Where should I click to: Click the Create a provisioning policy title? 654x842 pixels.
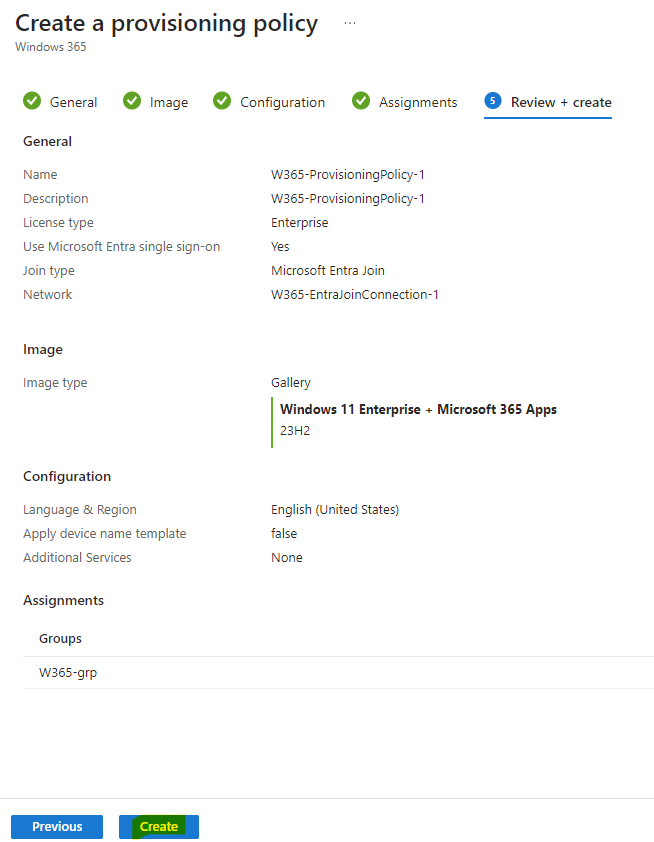166,23
